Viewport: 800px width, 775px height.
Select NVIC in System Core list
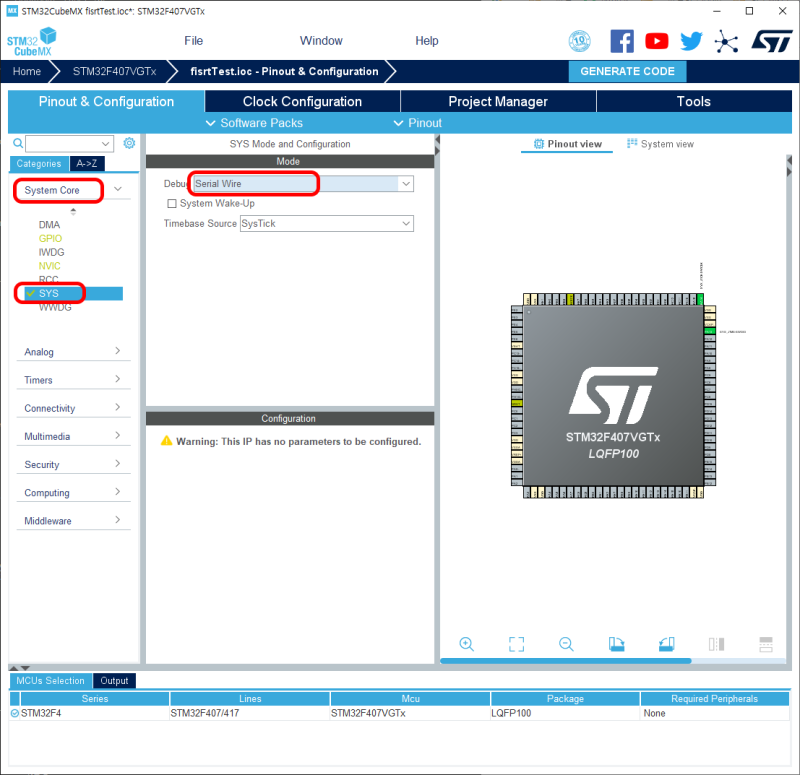(x=49, y=266)
